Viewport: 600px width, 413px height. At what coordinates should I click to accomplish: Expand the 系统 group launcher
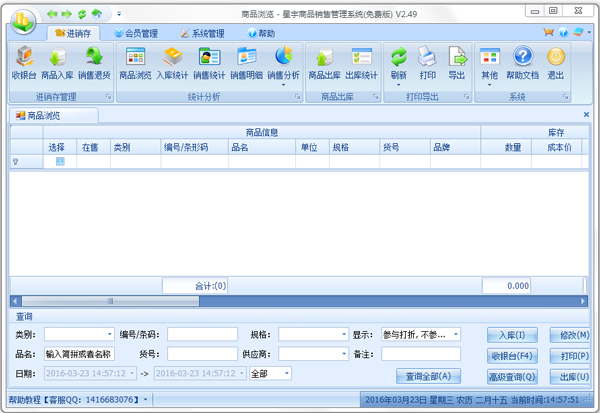point(565,97)
